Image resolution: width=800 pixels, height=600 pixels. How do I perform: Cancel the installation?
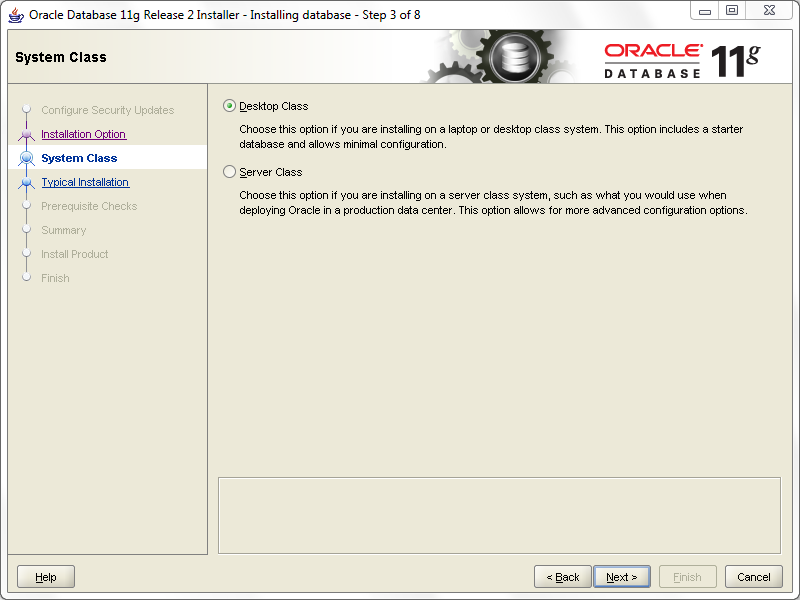pyautogui.click(x=754, y=577)
